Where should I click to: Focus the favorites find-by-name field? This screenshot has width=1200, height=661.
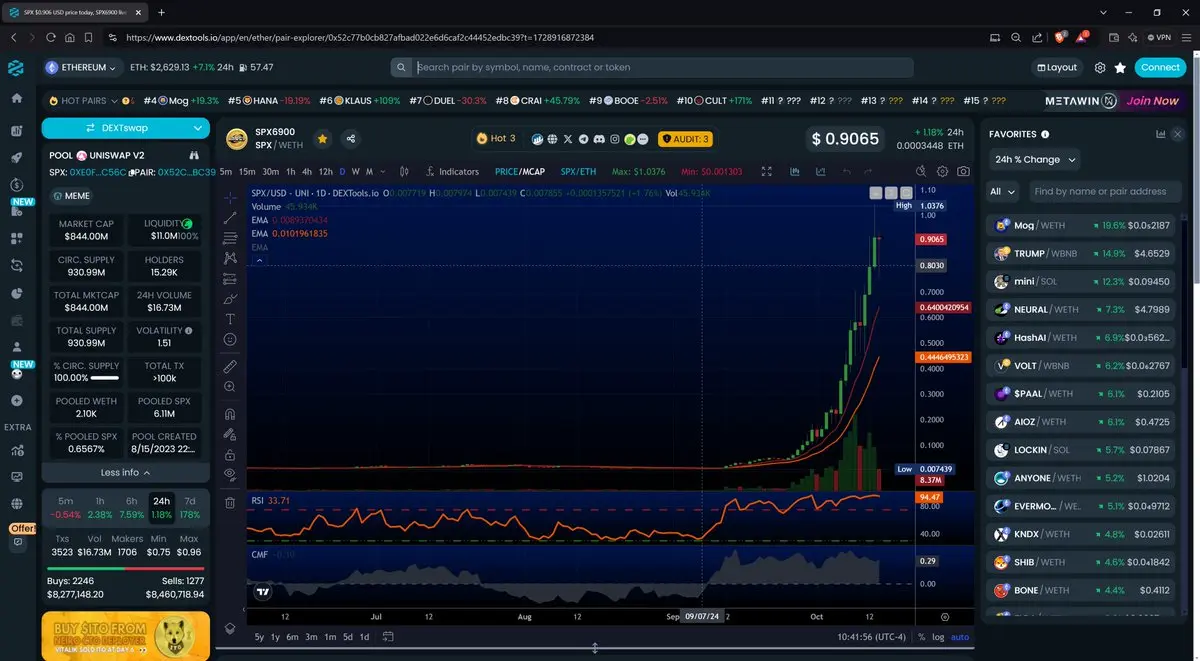click(x=1104, y=191)
